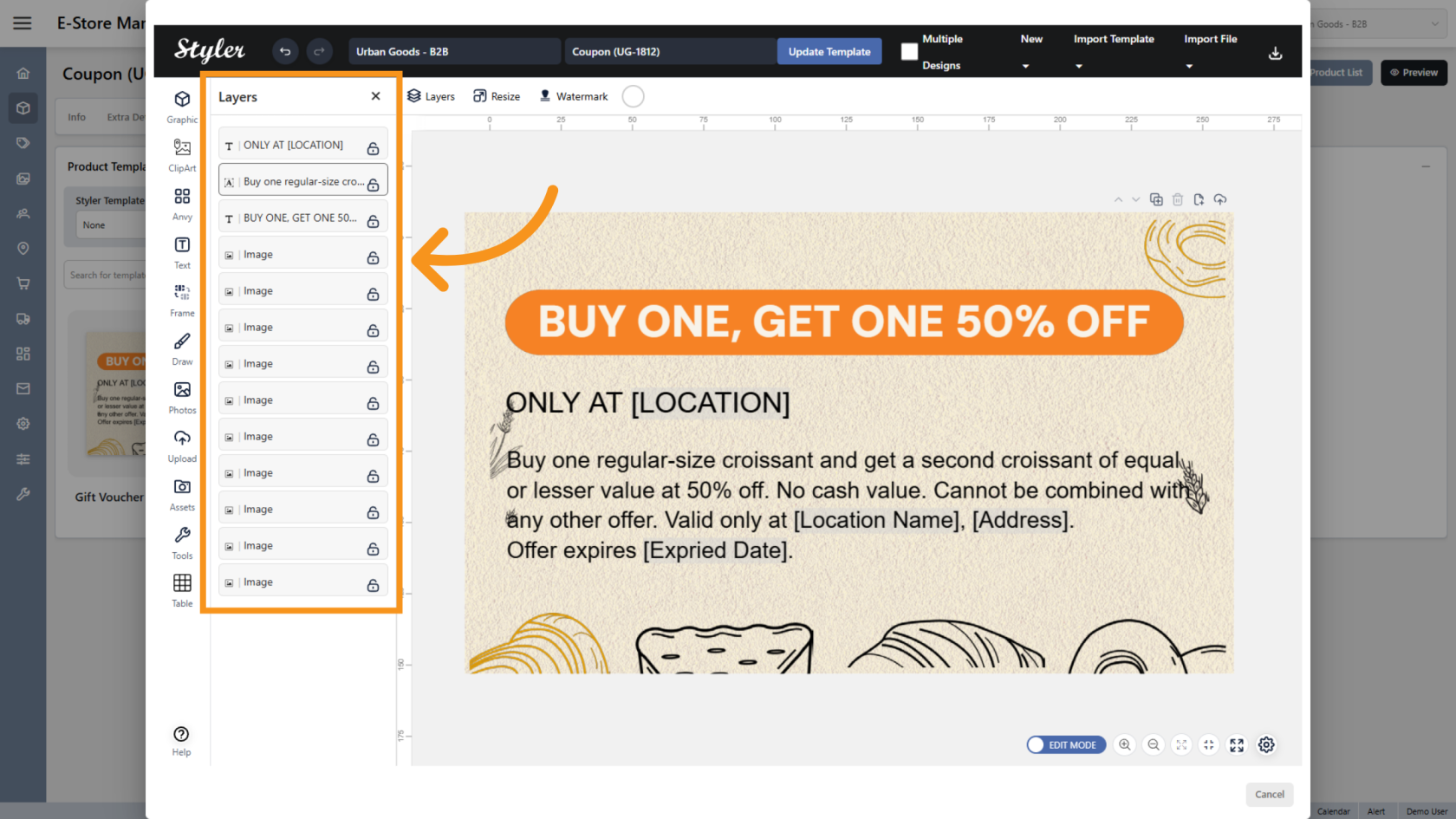Open the hamburger menu in E-Store Manager
This screenshot has height=819, width=1456.
(23, 23)
